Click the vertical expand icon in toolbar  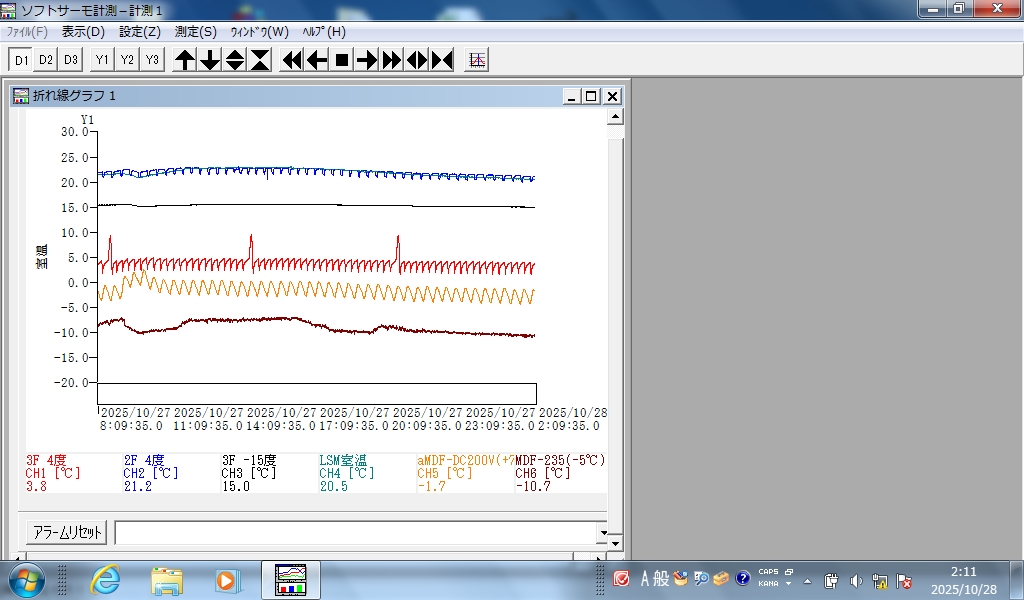235,60
